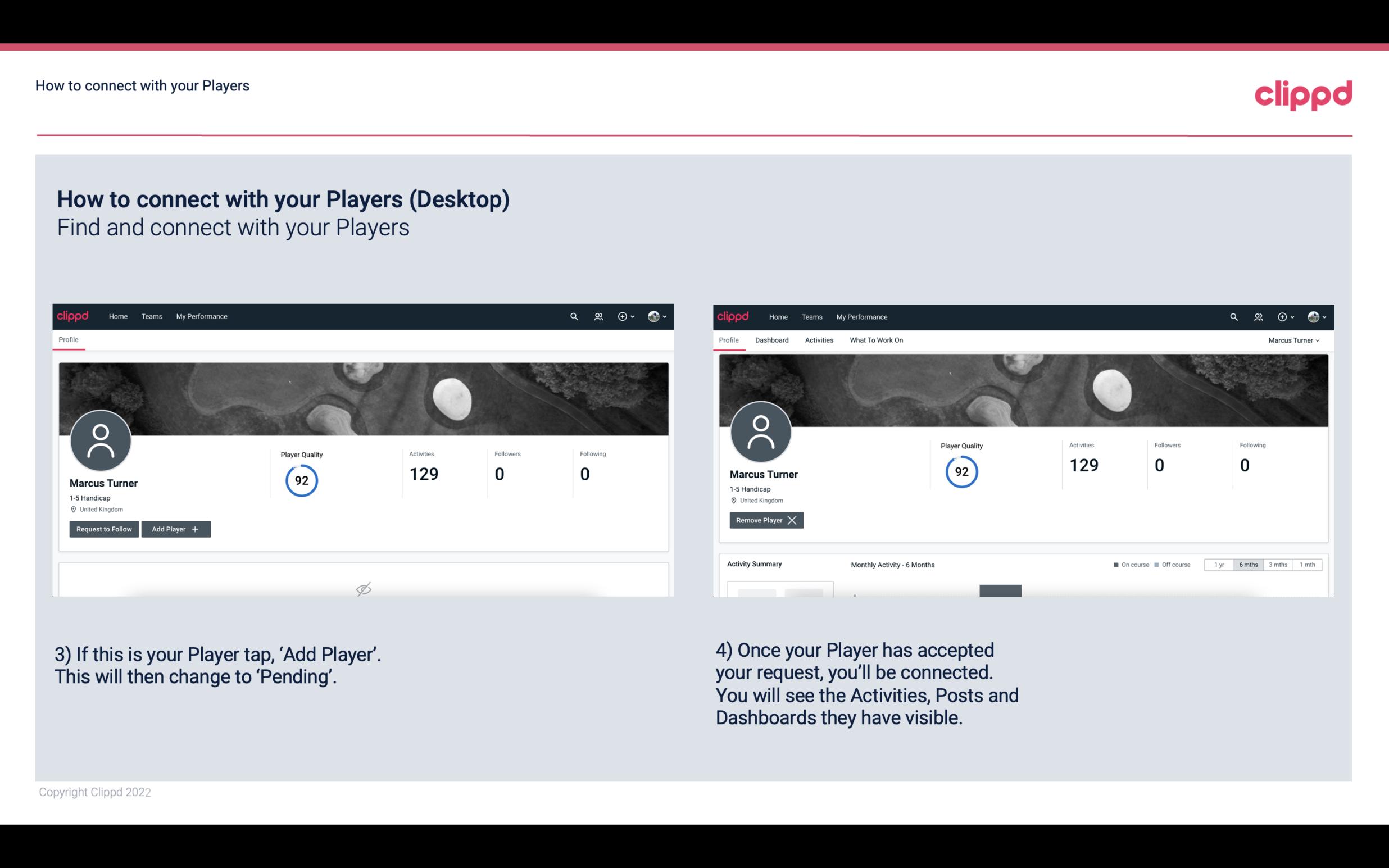Open the 'My Performance' menu item
The height and width of the screenshot is (868, 1389).
[200, 316]
